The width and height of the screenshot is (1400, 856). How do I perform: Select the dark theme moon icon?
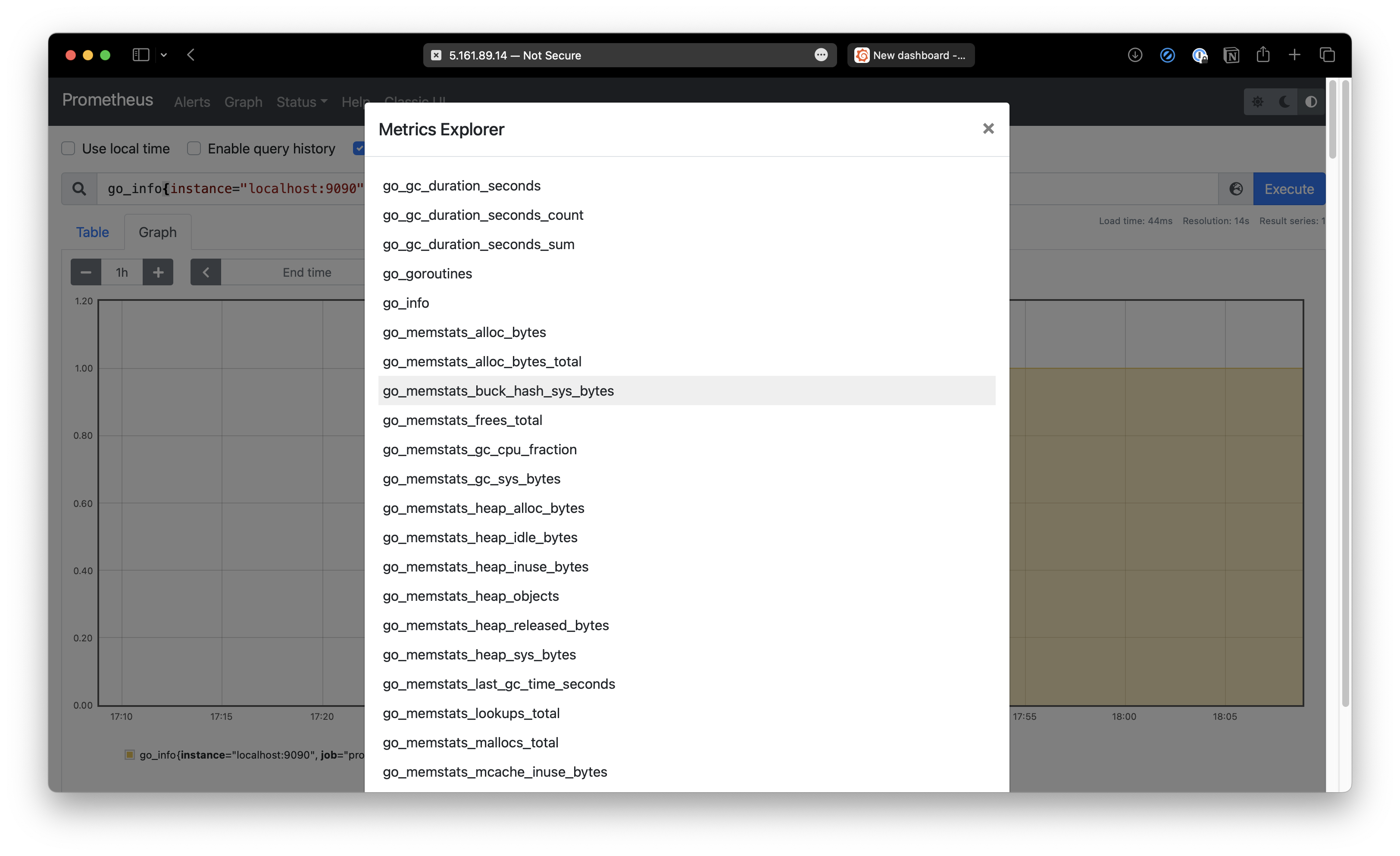1284,102
